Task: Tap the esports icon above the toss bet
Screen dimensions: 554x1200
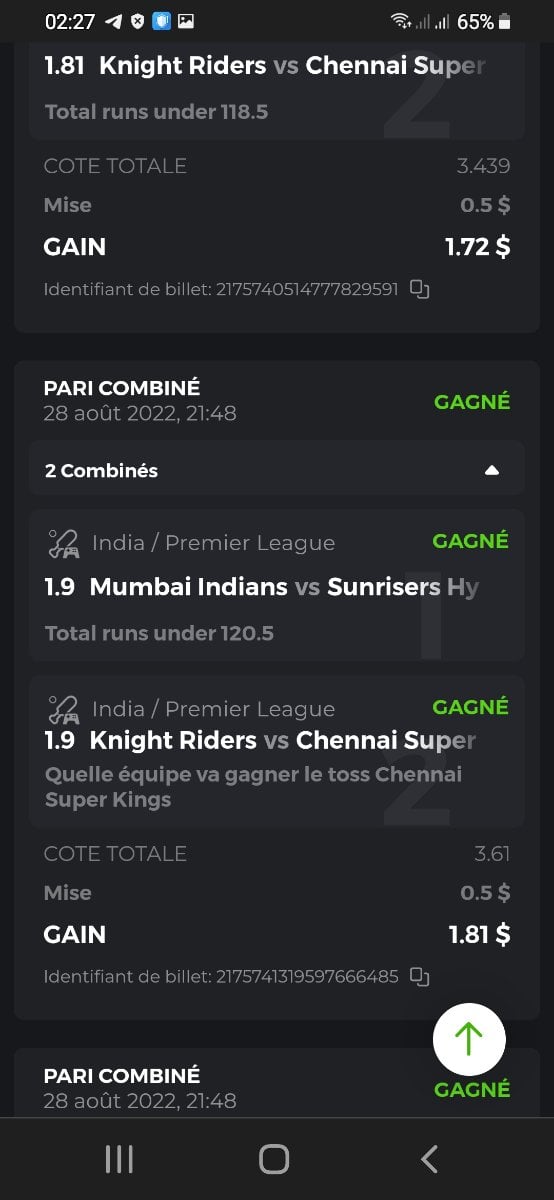Action: click(64, 710)
